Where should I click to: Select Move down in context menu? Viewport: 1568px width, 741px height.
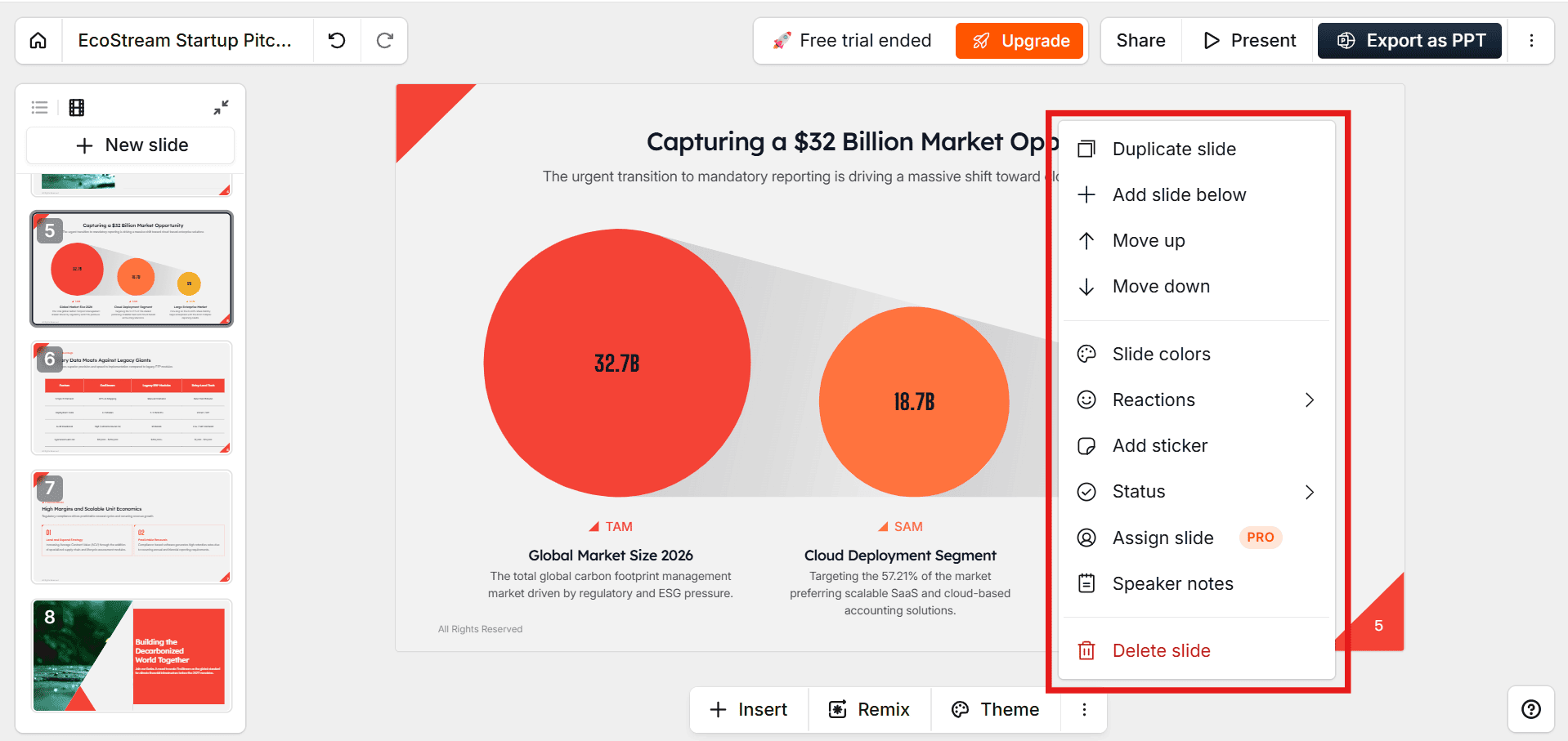coord(1197,286)
